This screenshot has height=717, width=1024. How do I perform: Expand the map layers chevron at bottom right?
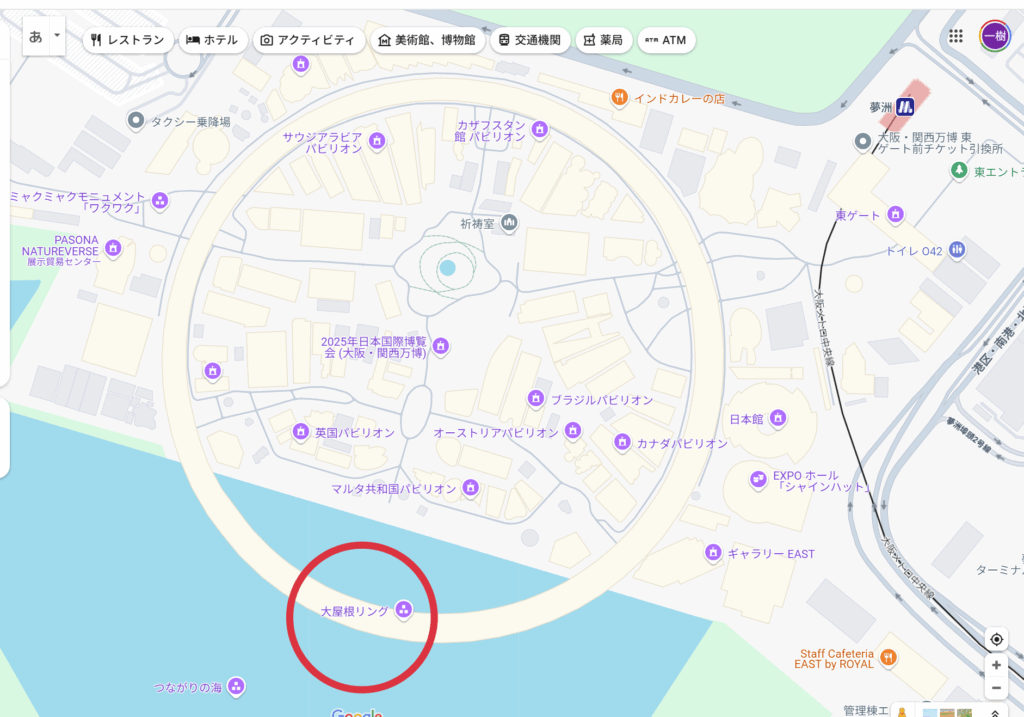(995, 713)
